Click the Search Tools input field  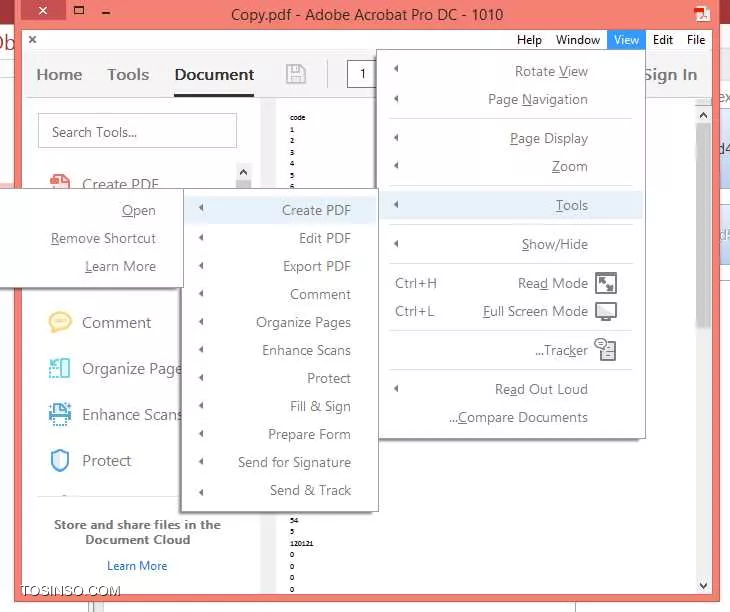tap(137, 131)
